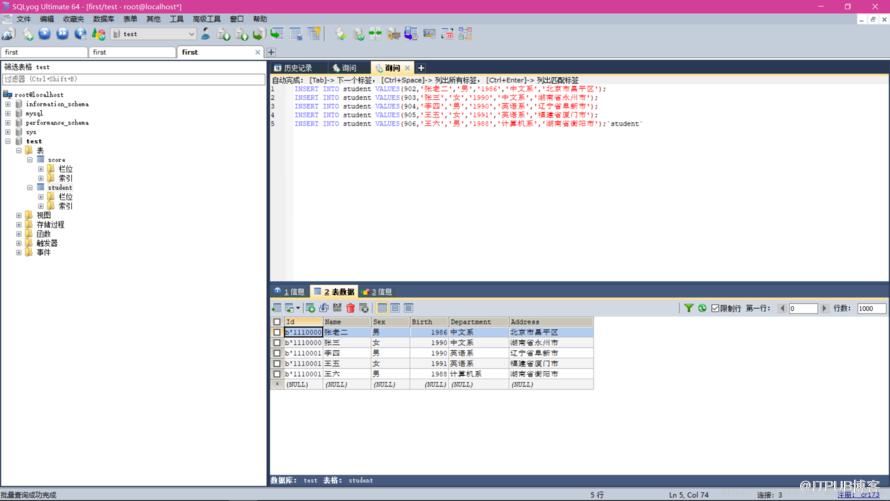Screen dimensions: 890x501
Task: Toggle the select-all checkbox in grid header
Action: click(277, 322)
